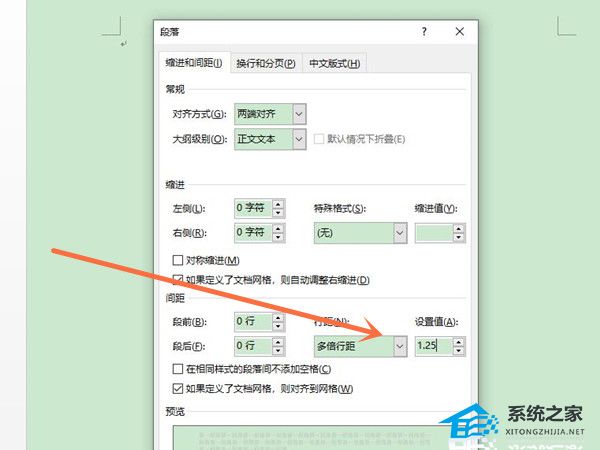The width and height of the screenshot is (600, 450).
Task: Click the help question mark icon
Action: pyautogui.click(x=424, y=31)
